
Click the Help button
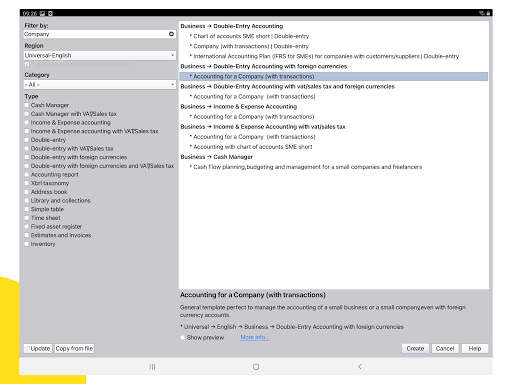click(475, 349)
